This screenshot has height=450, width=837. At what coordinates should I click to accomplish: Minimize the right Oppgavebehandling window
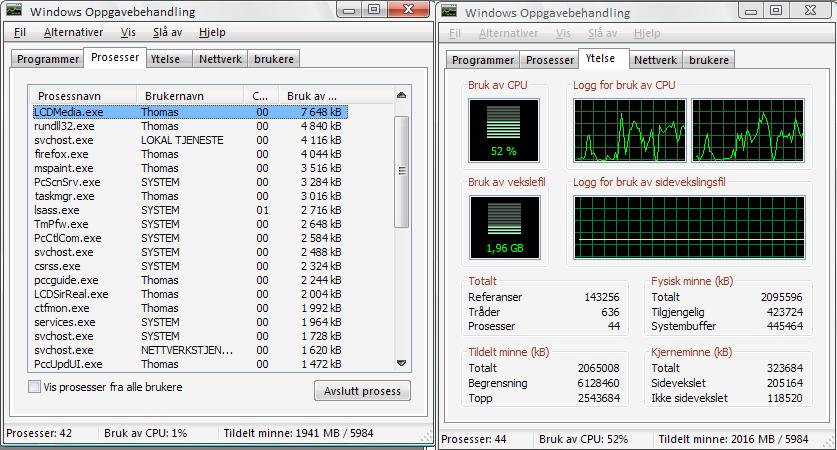(x=751, y=11)
